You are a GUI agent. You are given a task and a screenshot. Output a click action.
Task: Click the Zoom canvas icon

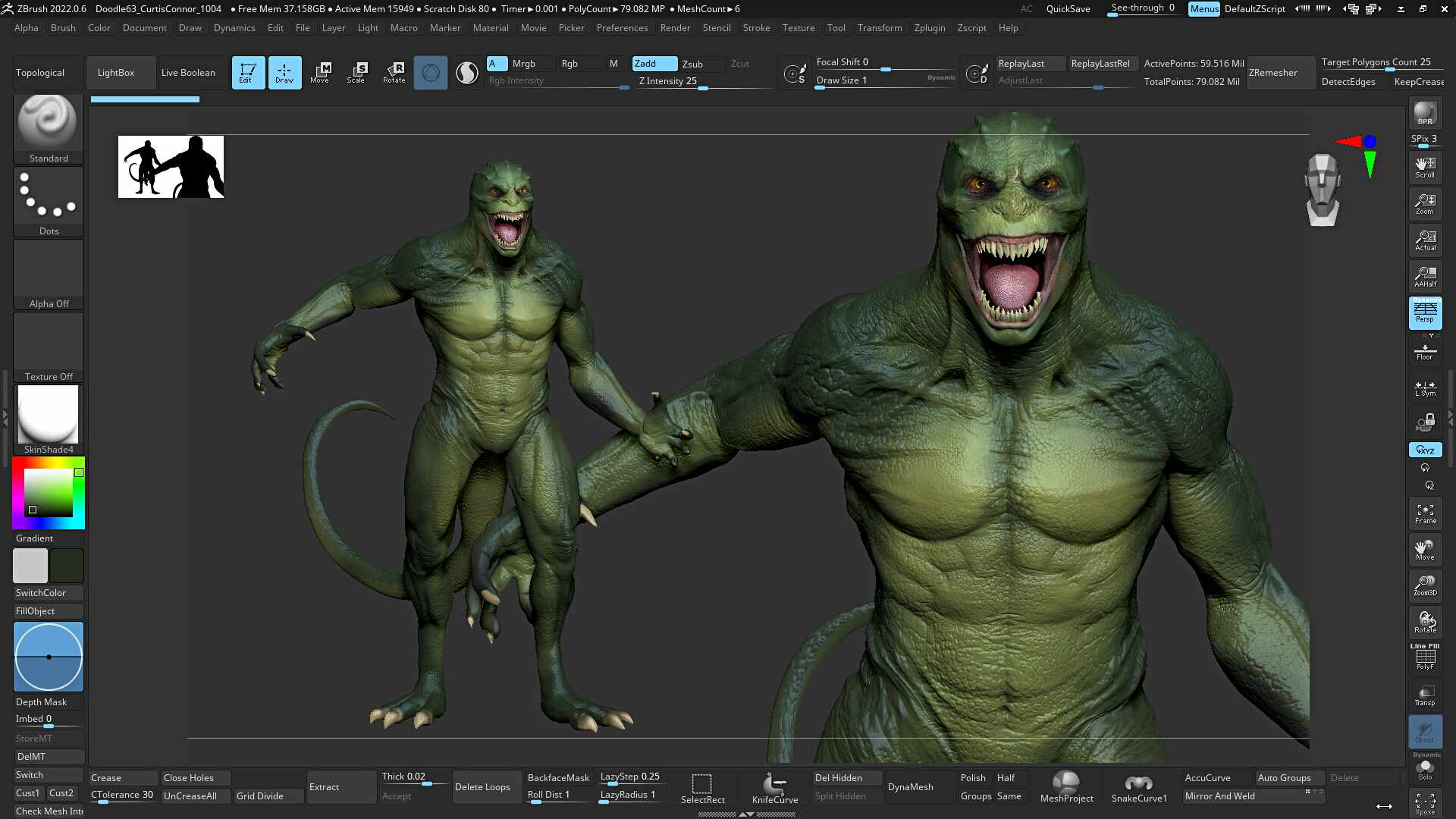(x=1425, y=204)
